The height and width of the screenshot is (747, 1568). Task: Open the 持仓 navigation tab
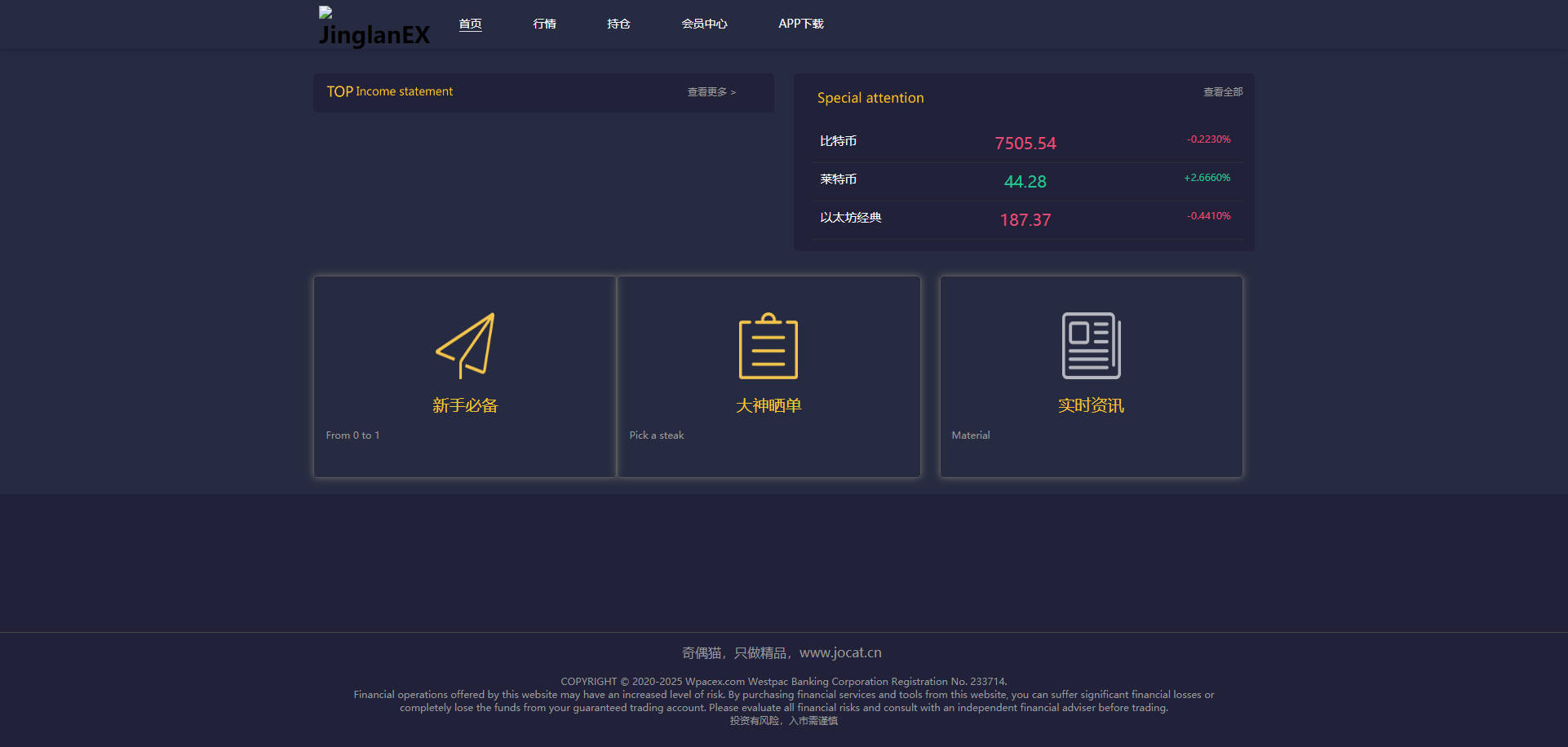tap(618, 24)
